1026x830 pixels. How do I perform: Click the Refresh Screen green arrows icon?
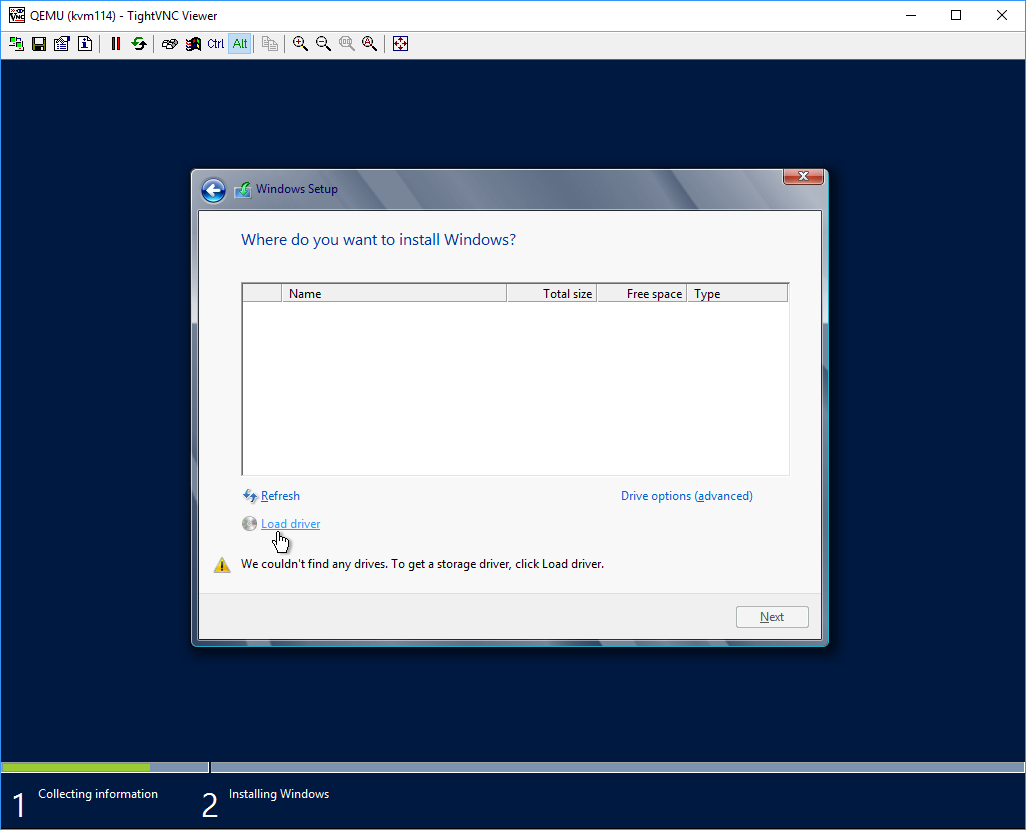[x=139, y=44]
